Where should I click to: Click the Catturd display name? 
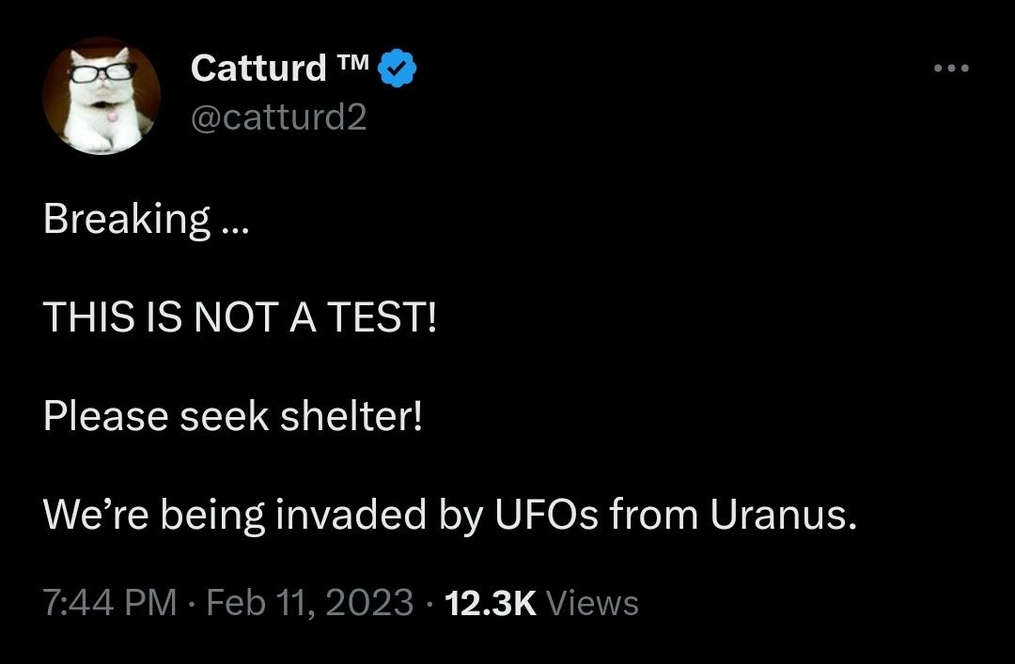click(259, 68)
